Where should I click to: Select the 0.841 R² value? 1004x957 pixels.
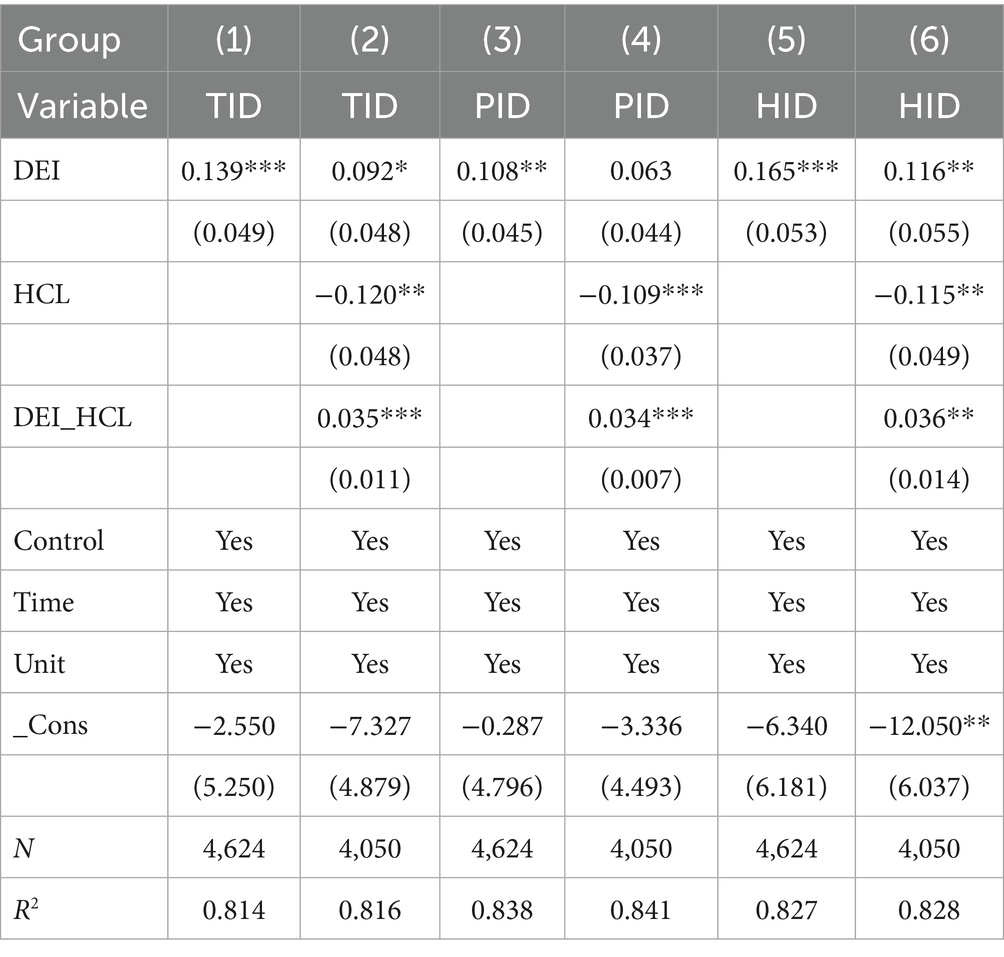pyautogui.click(x=641, y=910)
